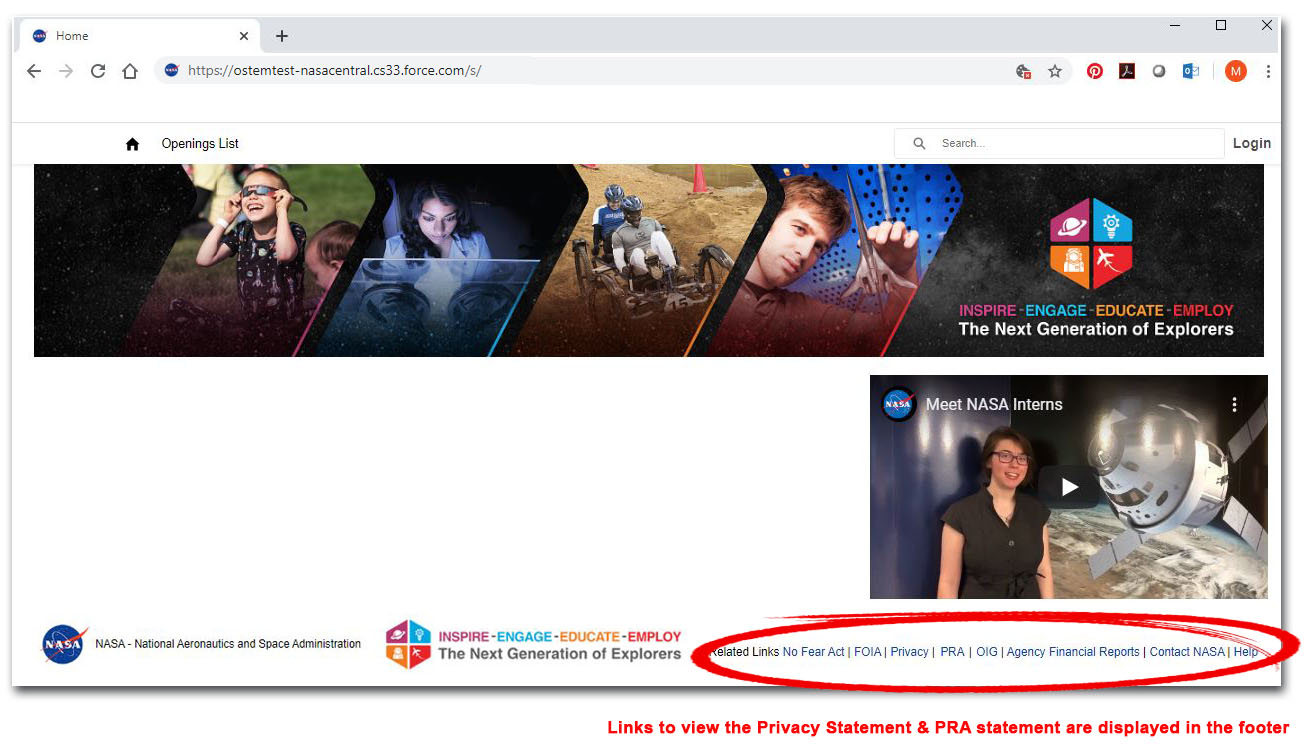
Task: Select the Home browser tab
Action: click(x=140, y=36)
